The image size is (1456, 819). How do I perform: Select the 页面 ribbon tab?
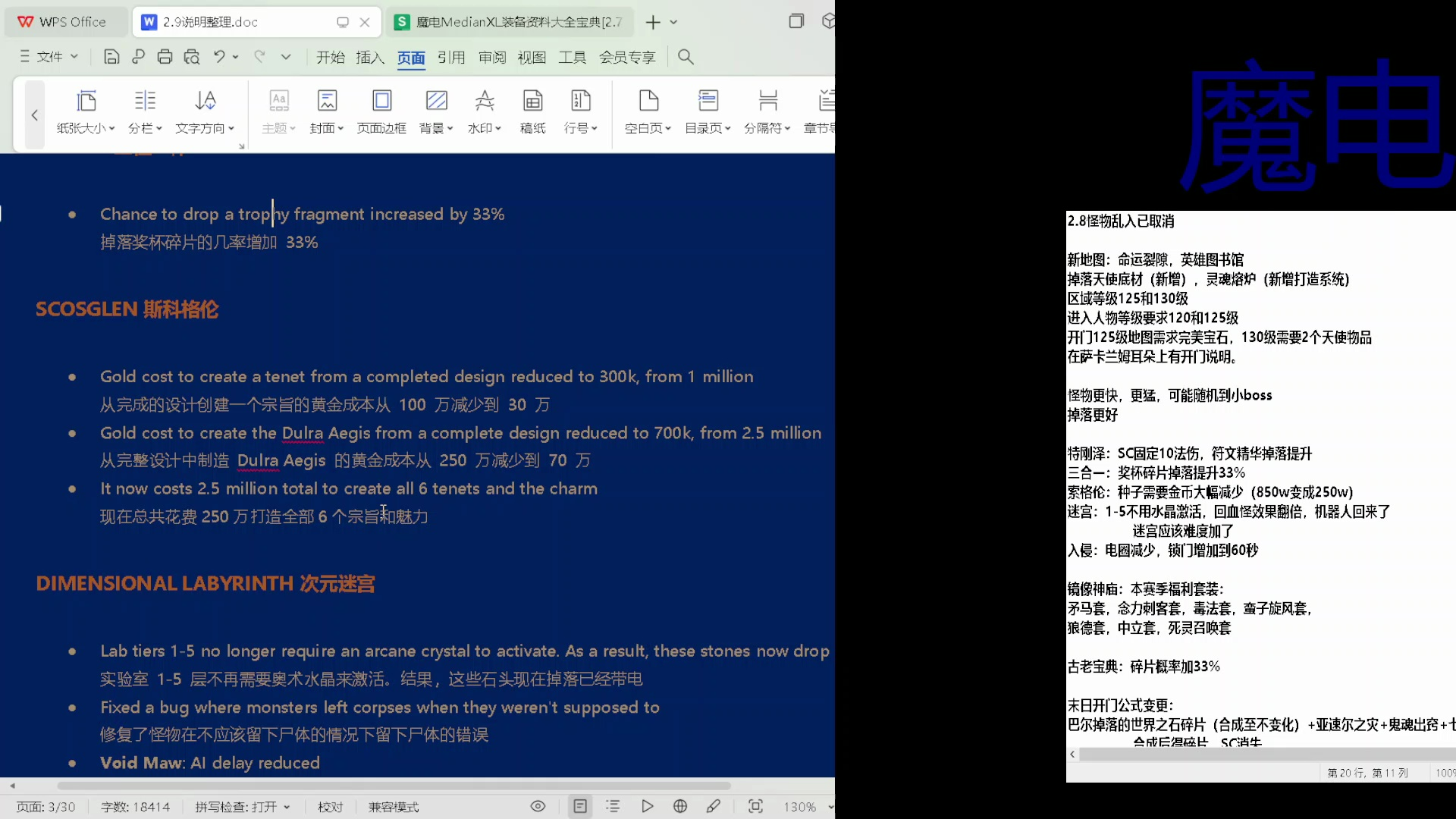point(411,58)
